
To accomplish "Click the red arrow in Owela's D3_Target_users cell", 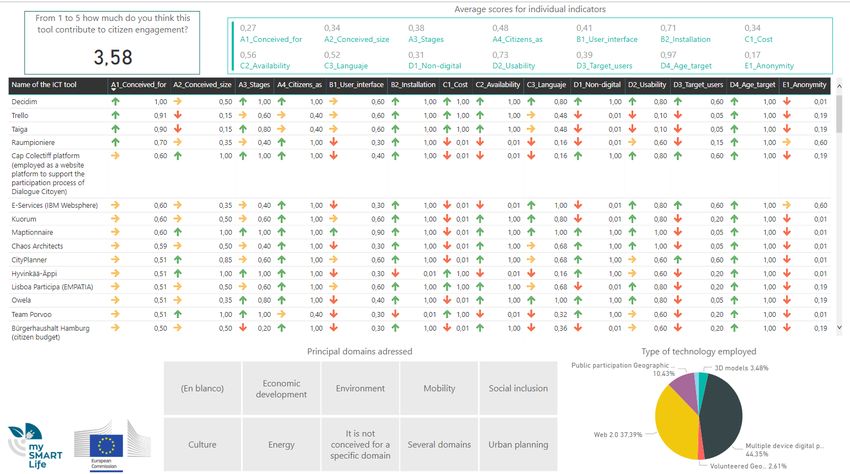I will [x=678, y=300].
